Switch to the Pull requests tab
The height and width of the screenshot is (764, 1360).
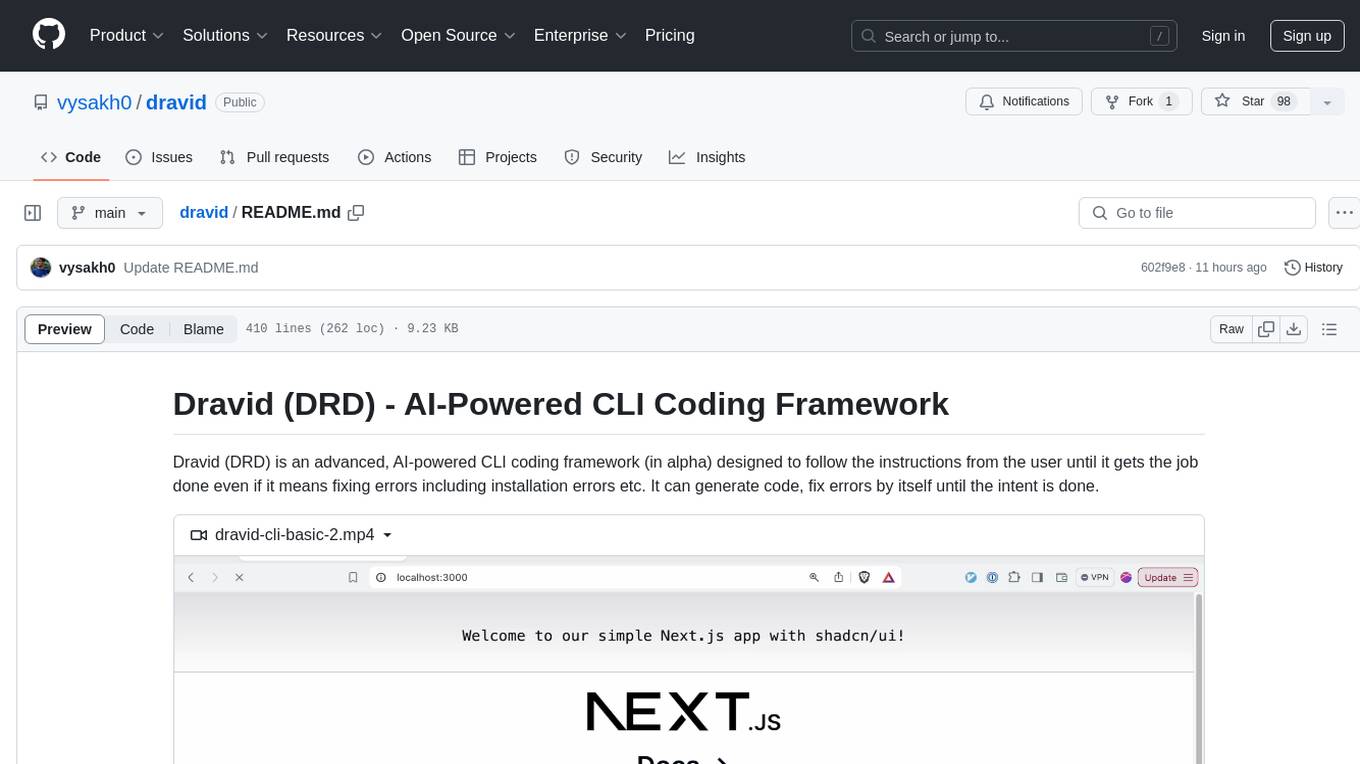(274, 157)
